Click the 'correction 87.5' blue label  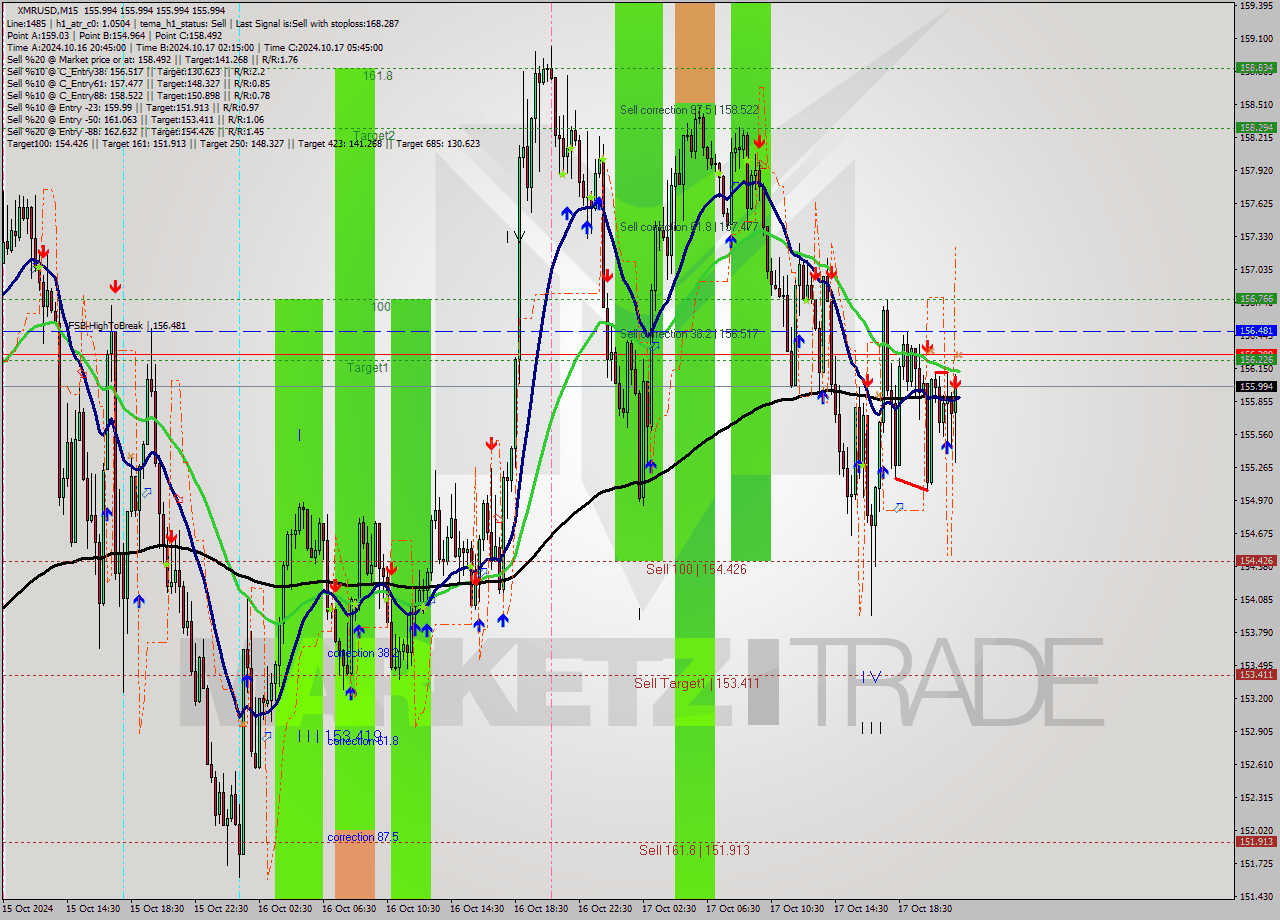click(x=362, y=837)
